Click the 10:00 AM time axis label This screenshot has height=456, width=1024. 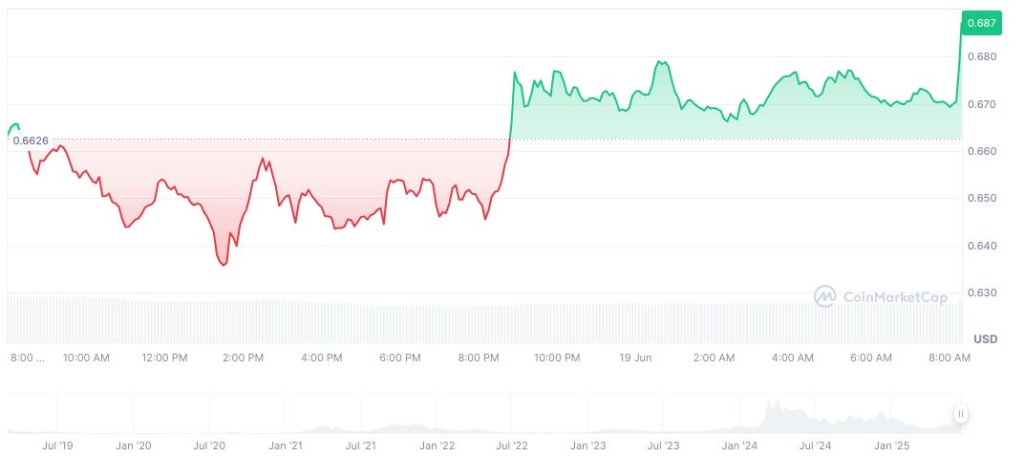(86, 357)
